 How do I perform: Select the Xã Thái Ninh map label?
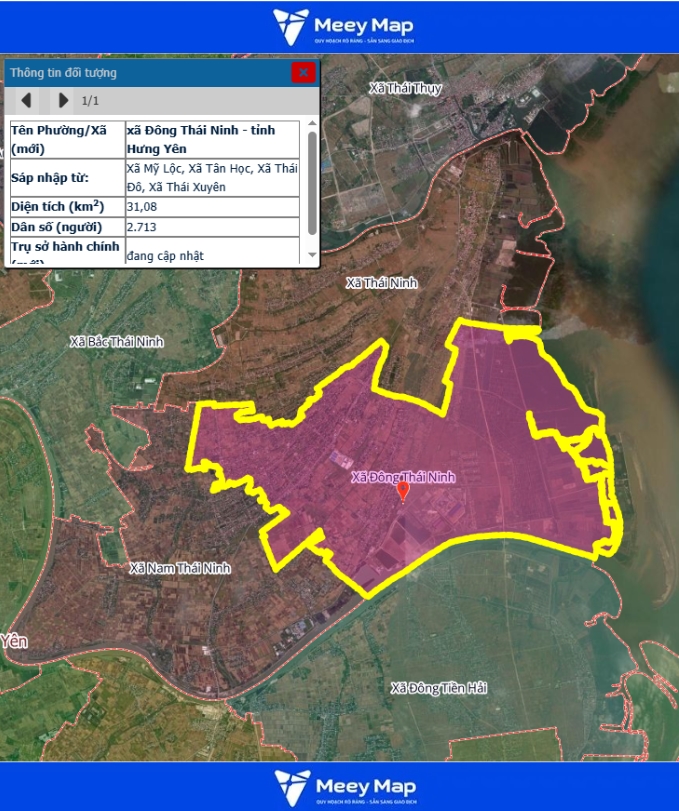380,283
